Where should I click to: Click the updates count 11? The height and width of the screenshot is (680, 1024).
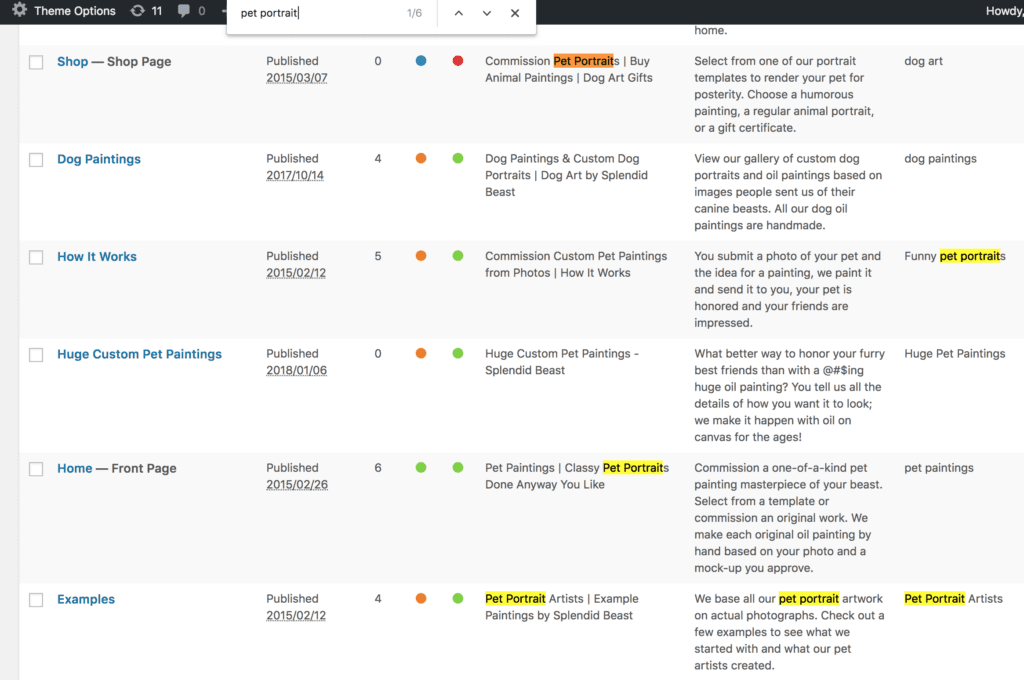(157, 10)
